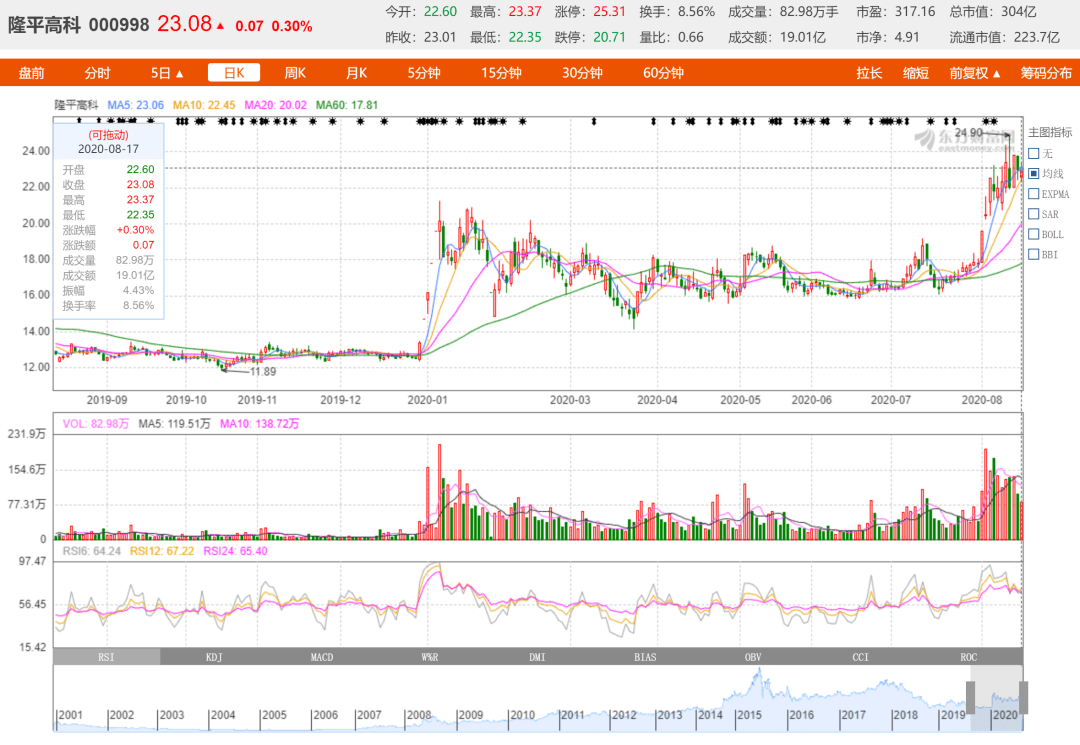
Task: Click the 2008 marker in the overview timeline
Action: [419, 715]
